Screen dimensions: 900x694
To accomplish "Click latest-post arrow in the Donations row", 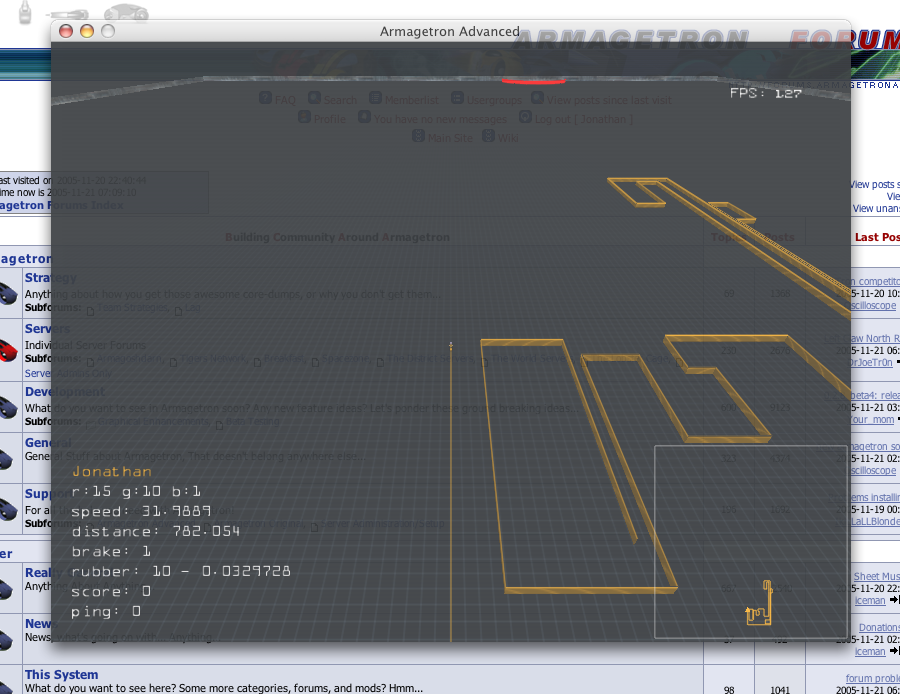I will point(895,651).
